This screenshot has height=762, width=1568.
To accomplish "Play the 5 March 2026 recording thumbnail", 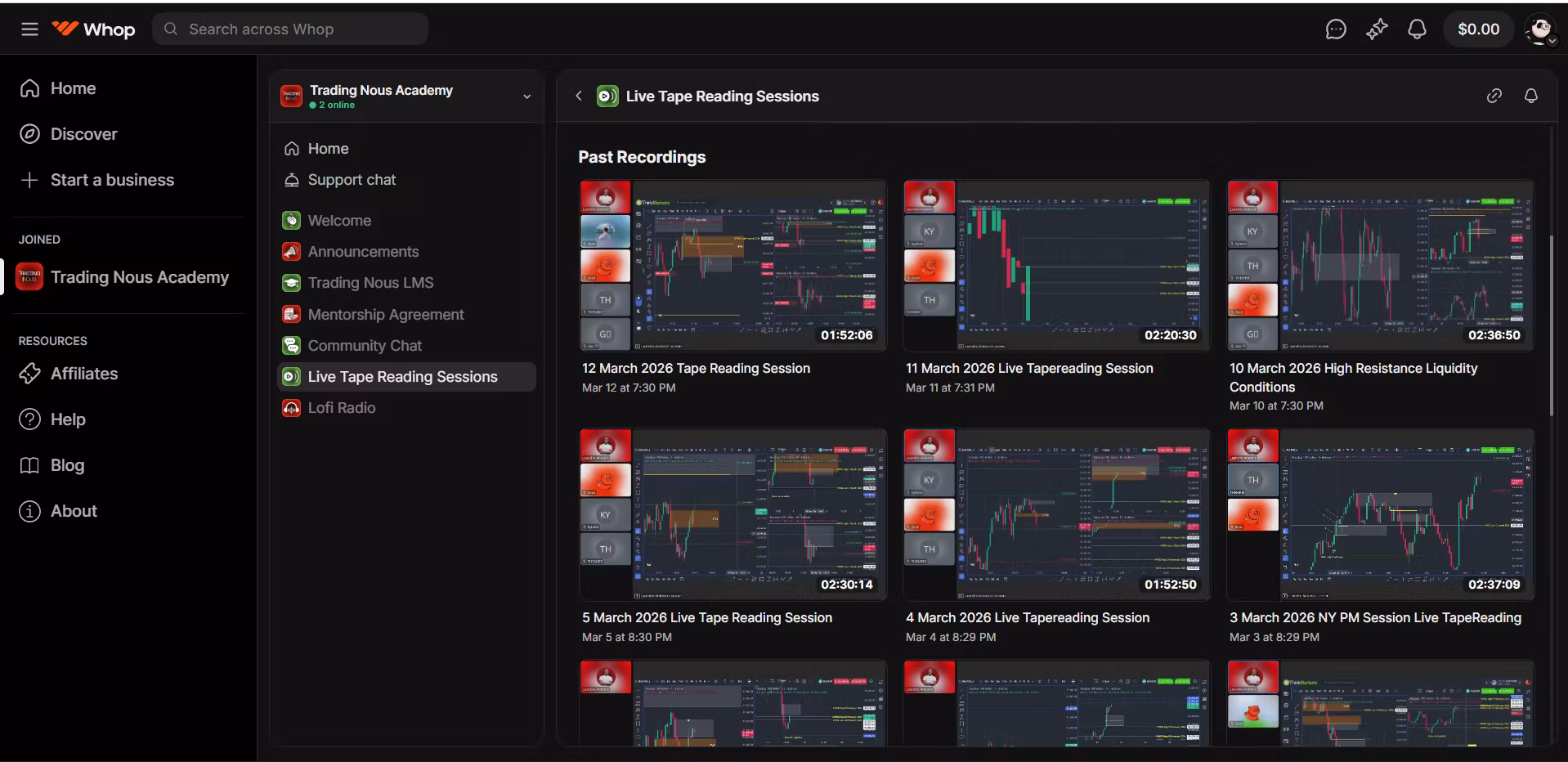I will (732, 515).
